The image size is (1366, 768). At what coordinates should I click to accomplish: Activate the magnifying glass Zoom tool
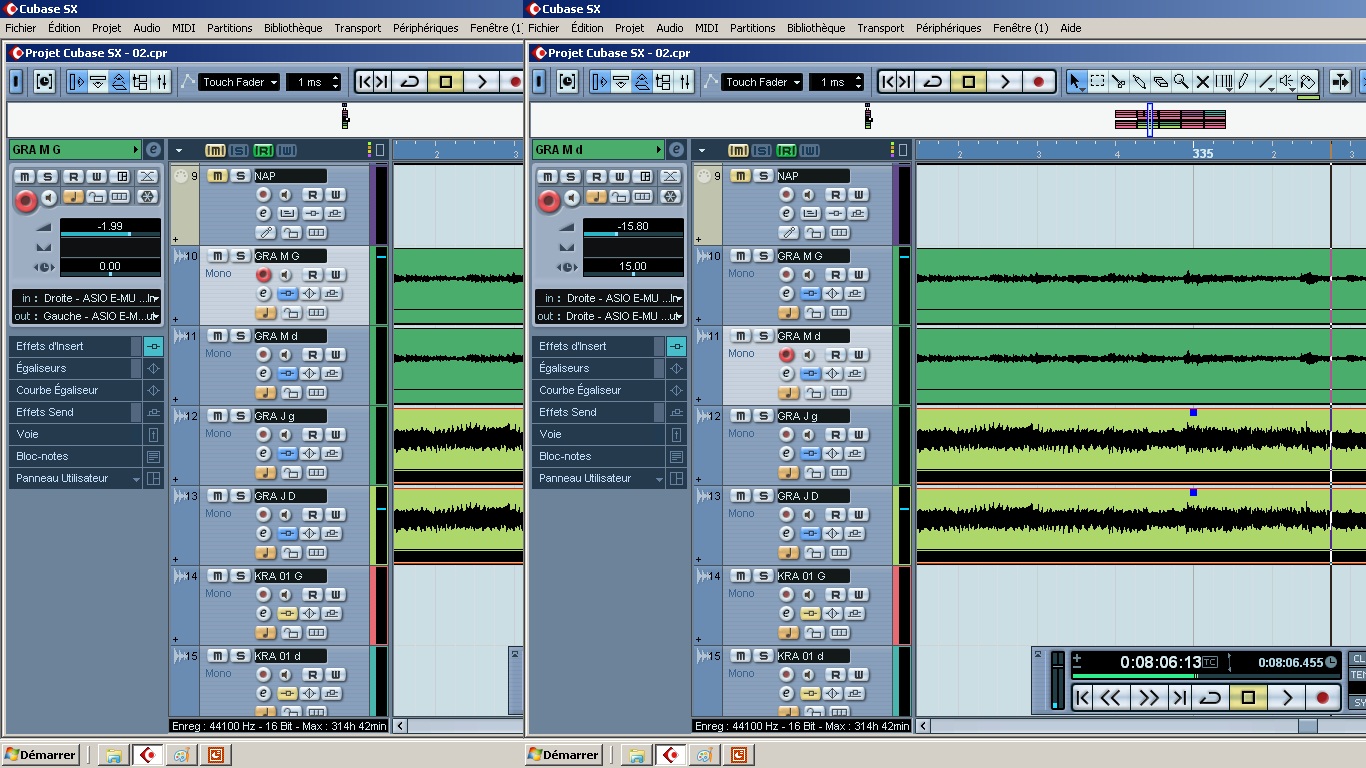click(1182, 82)
